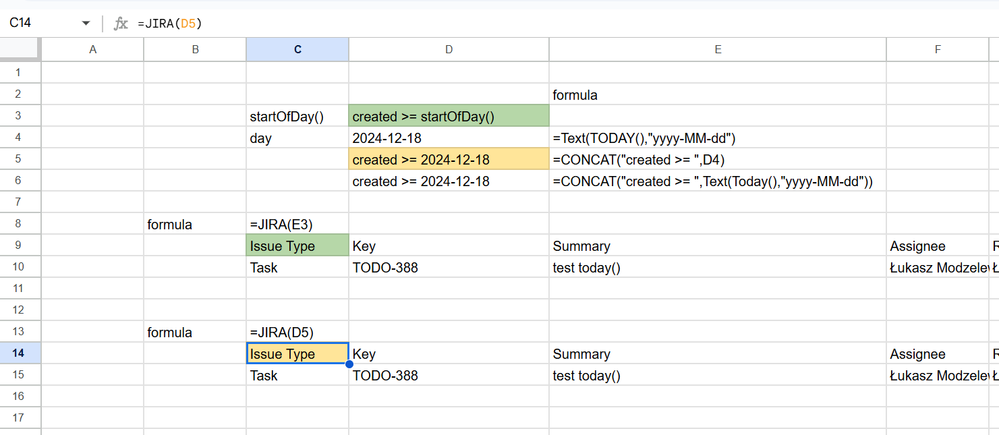Click 'TODO-388' cell in row 10
This screenshot has width=999, height=435.
[449, 267]
